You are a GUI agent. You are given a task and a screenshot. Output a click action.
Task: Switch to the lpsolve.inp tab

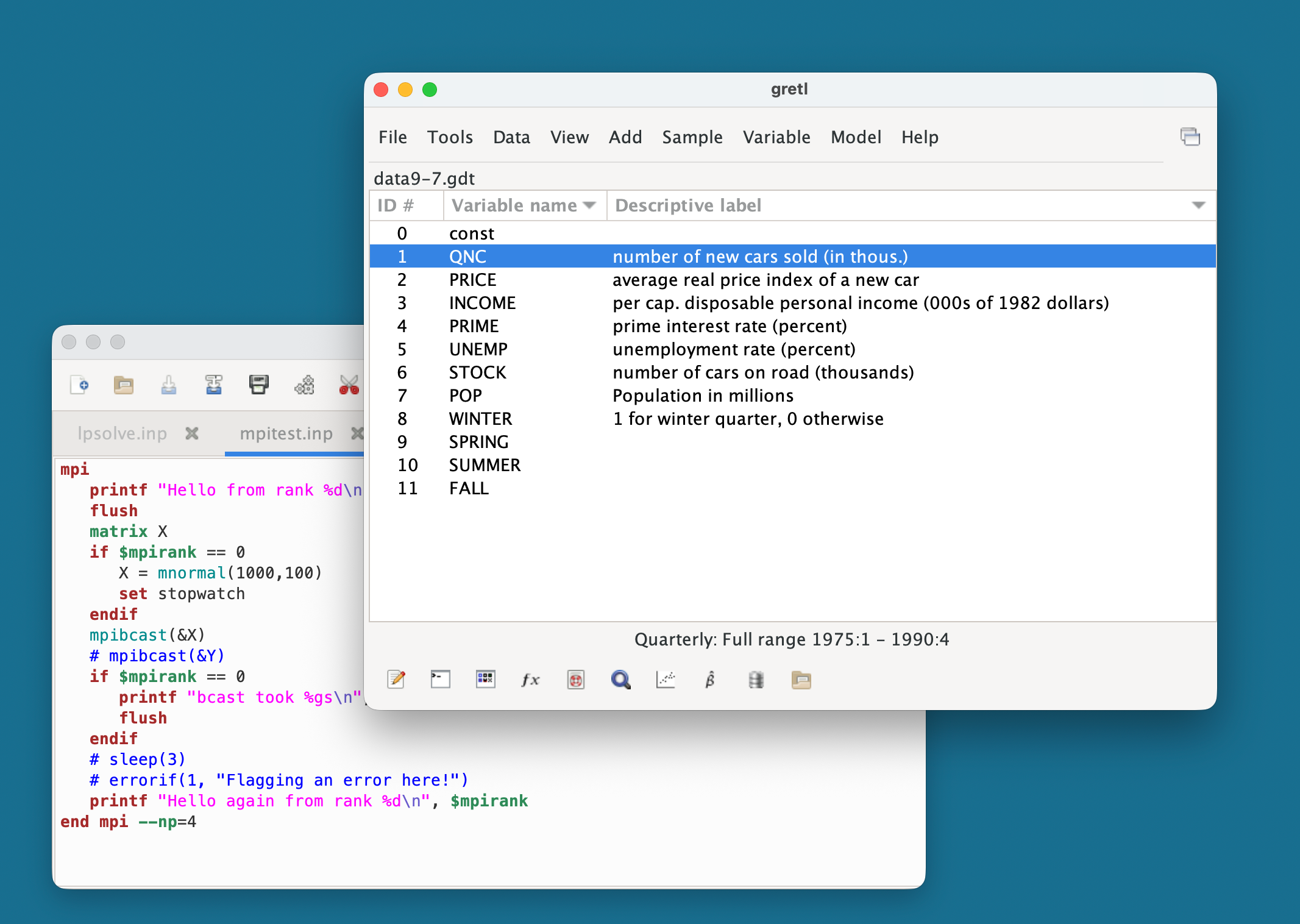click(x=123, y=433)
